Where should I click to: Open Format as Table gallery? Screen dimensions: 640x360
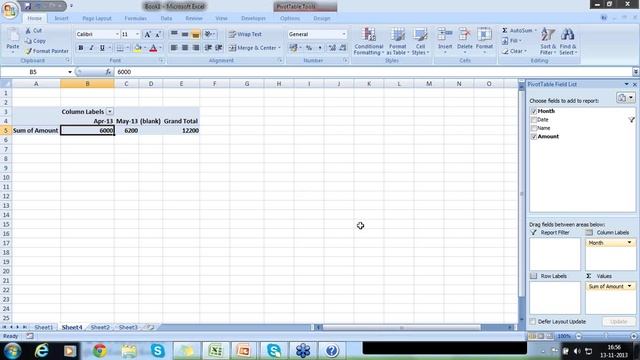pyautogui.click(x=398, y=41)
